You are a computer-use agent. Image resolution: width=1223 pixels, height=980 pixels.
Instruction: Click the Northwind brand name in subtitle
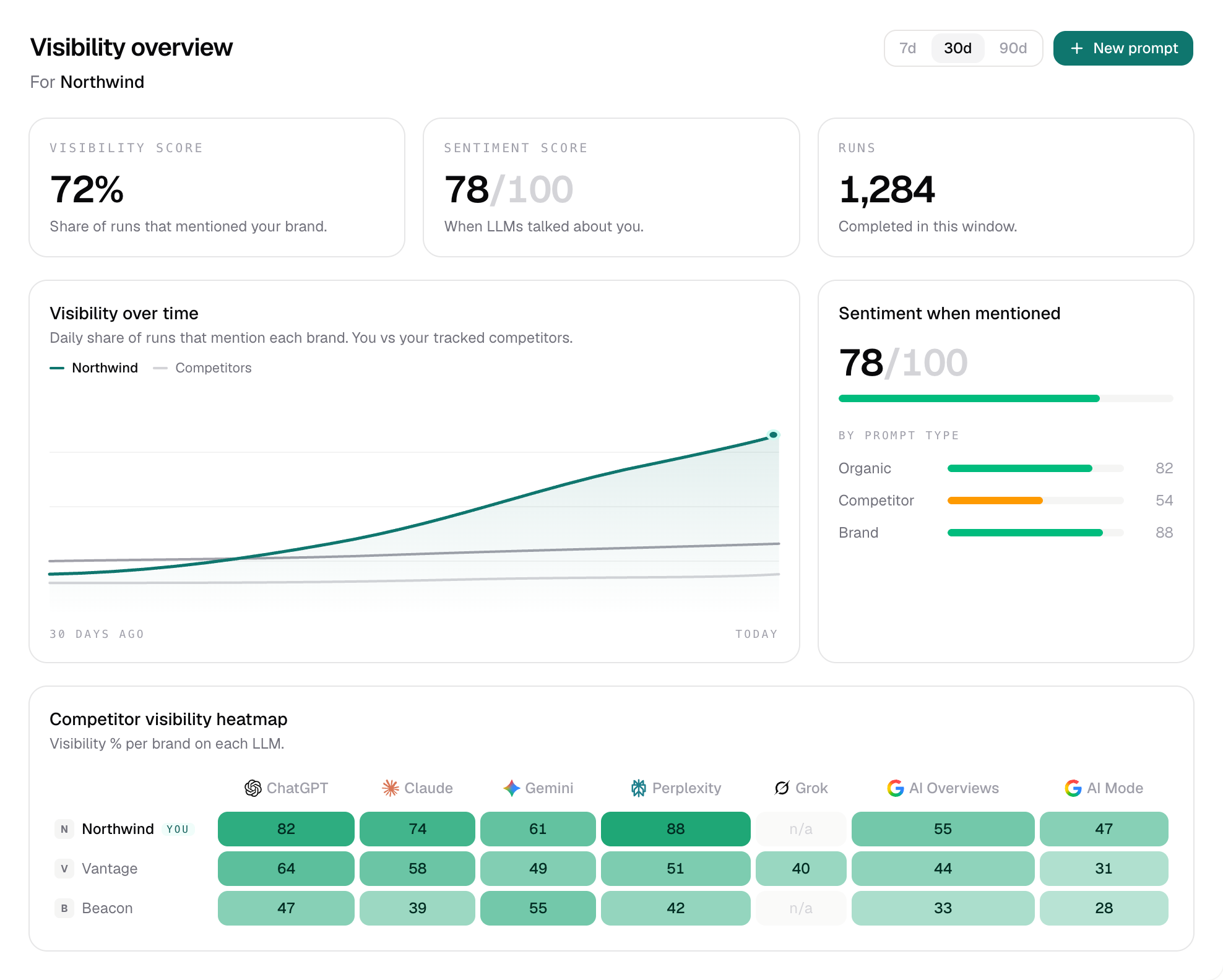[102, 82]
